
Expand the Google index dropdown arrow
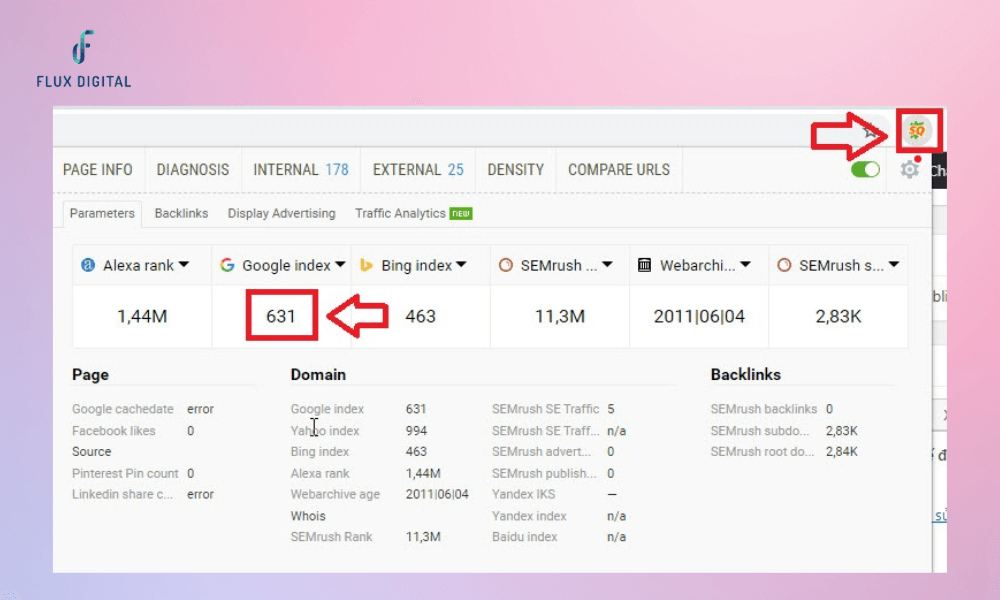[x=340, y=264]
